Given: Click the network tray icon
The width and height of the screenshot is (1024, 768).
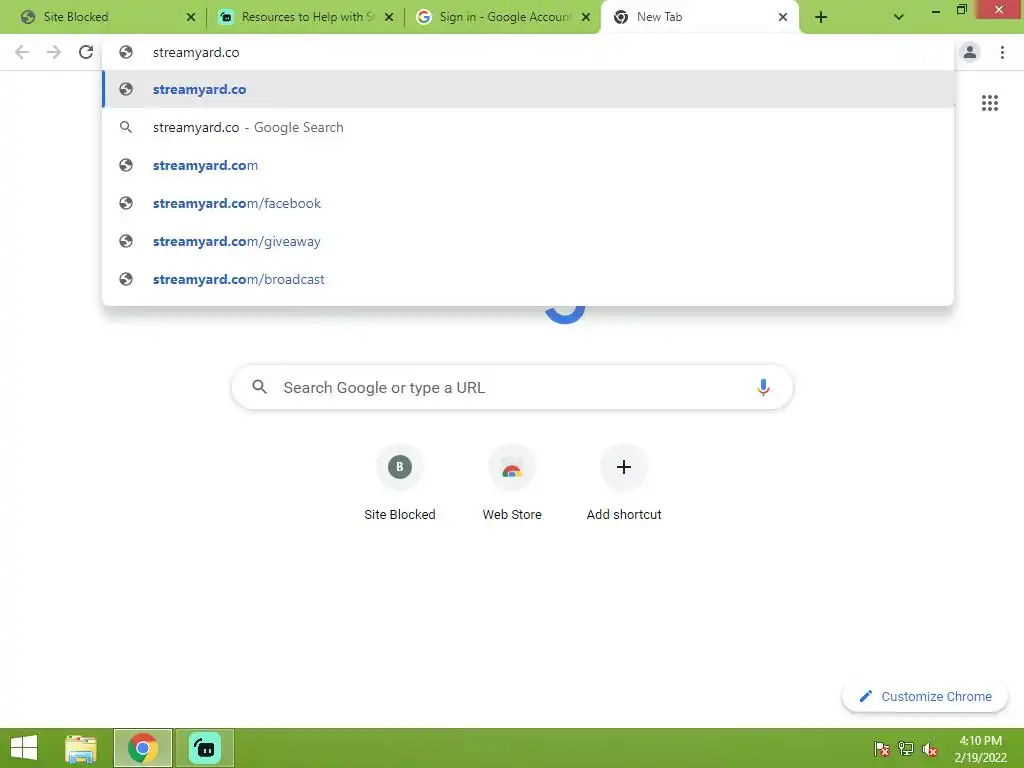Looking at the screenshot, I should coord(906,749).
